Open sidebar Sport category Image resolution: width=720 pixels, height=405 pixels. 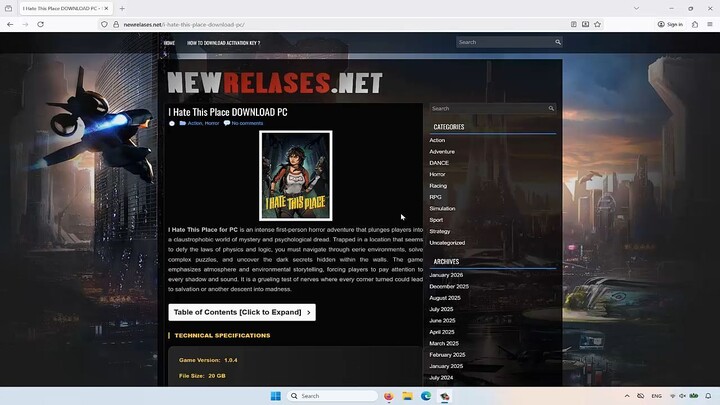436,220
